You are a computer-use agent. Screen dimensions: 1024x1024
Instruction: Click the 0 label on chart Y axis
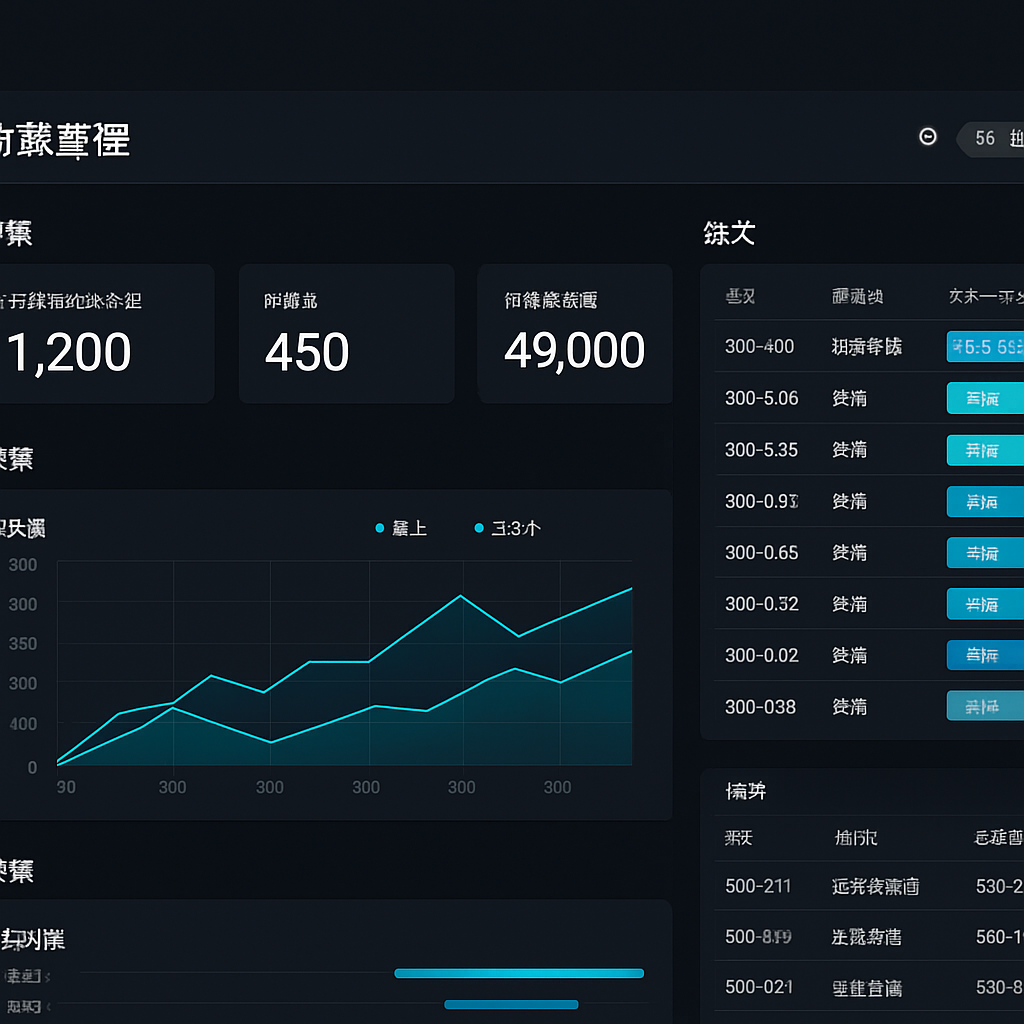pyautogui.click(x=32, y=767)
